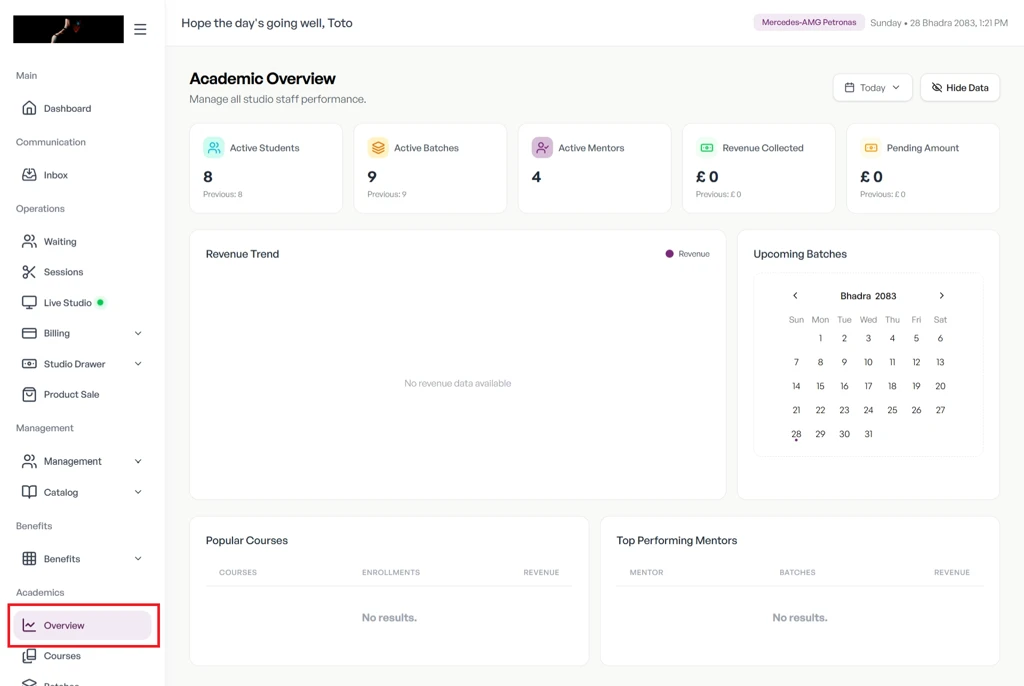Click the Overview chart icon

click(x=29, y=625)
